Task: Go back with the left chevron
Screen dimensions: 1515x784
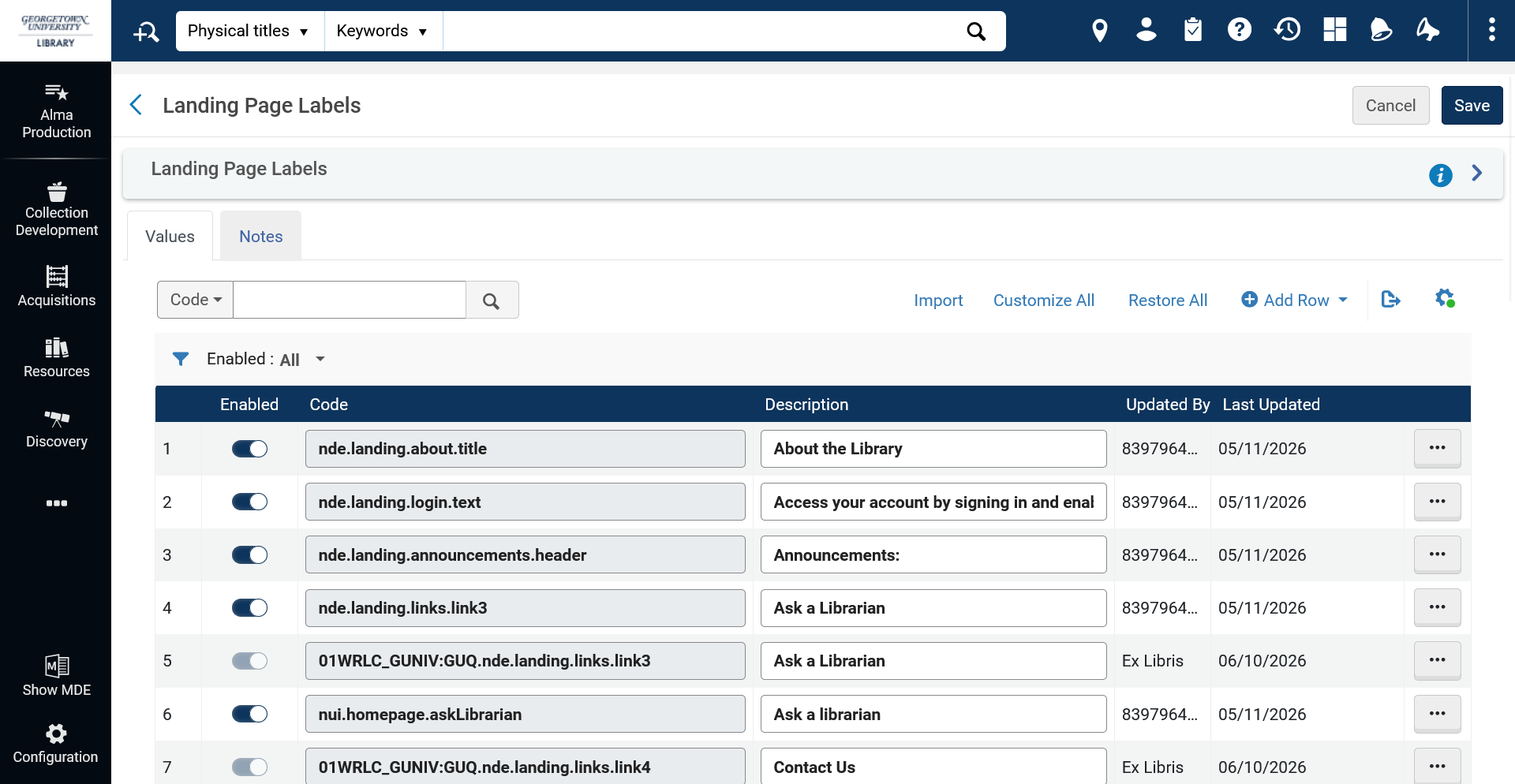Action: tap(136, 105)
